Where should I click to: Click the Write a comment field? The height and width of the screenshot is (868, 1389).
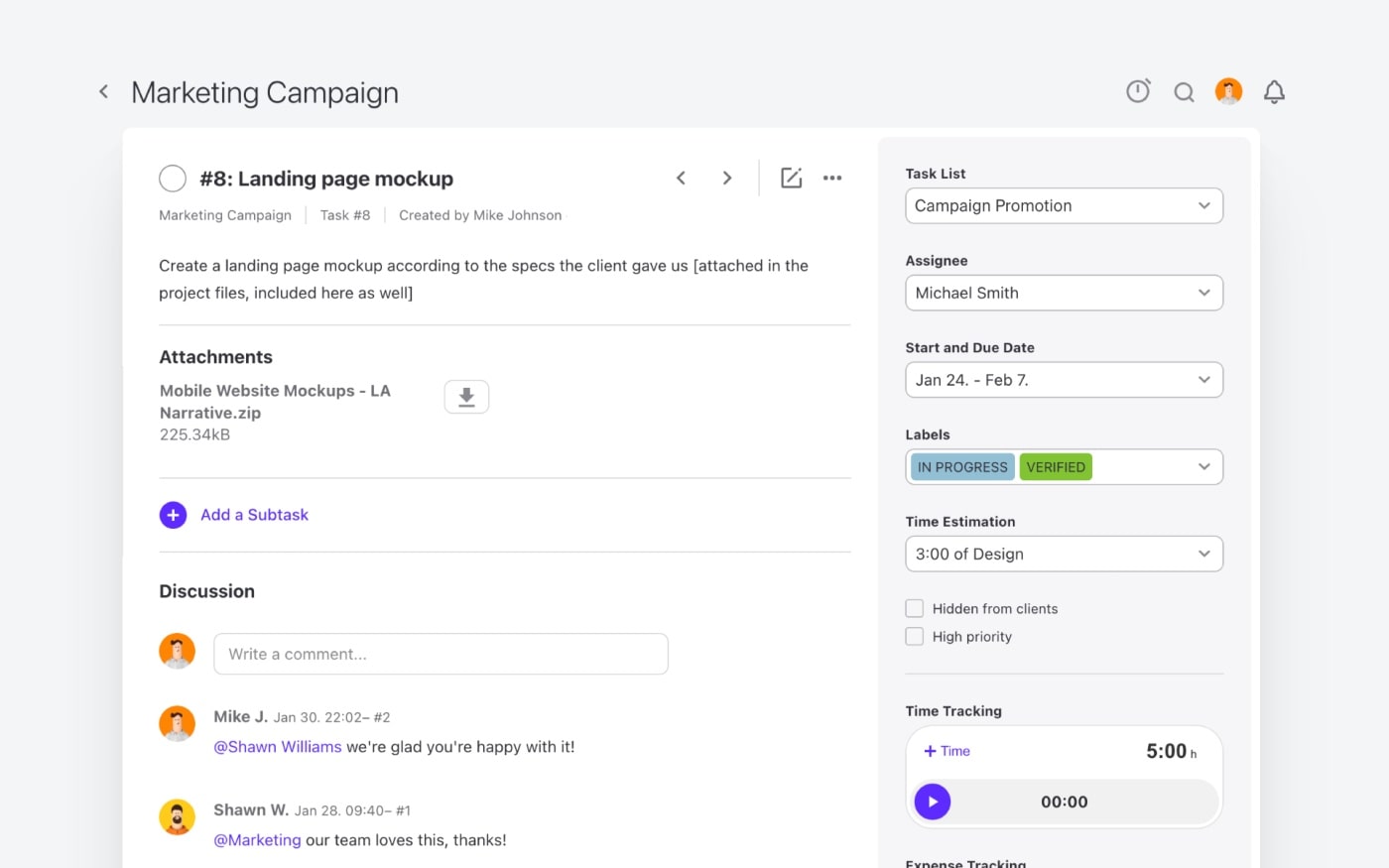441,655
